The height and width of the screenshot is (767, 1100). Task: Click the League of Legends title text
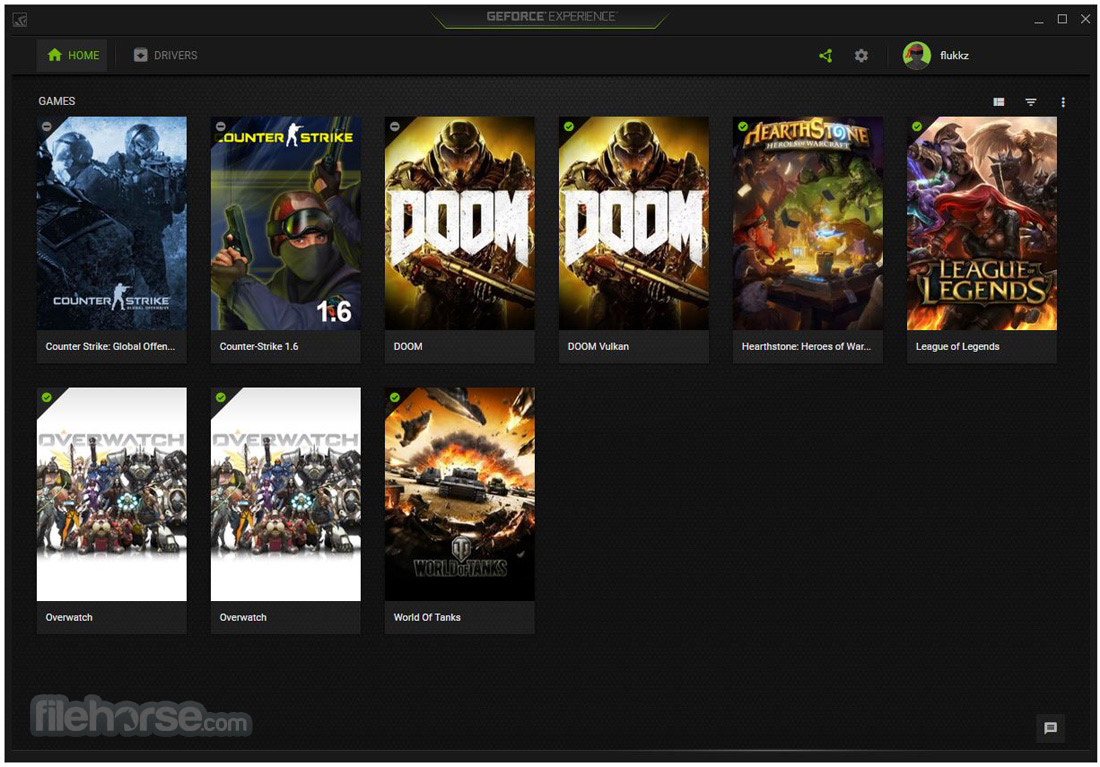coord(958,346)
